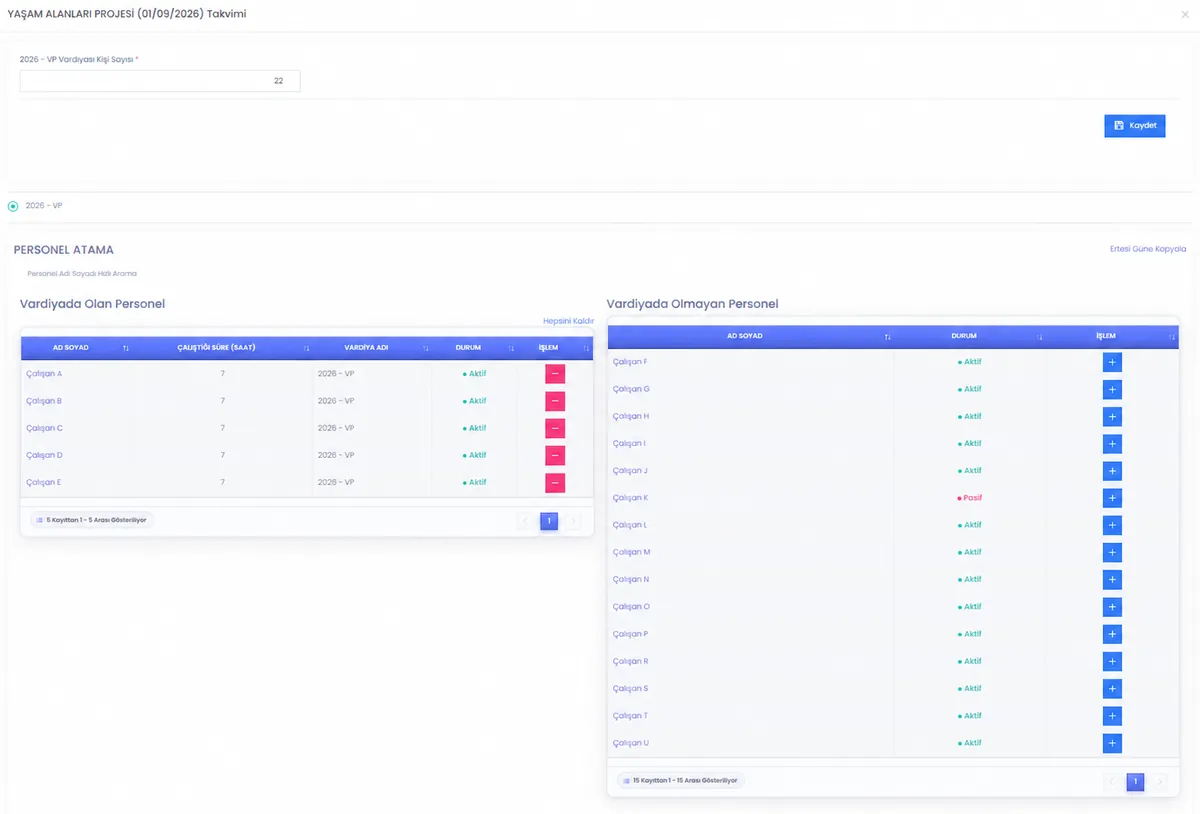Add Çalışan T to the shift
This screenshot has height=814, width=1200.
coord(1112,716)
